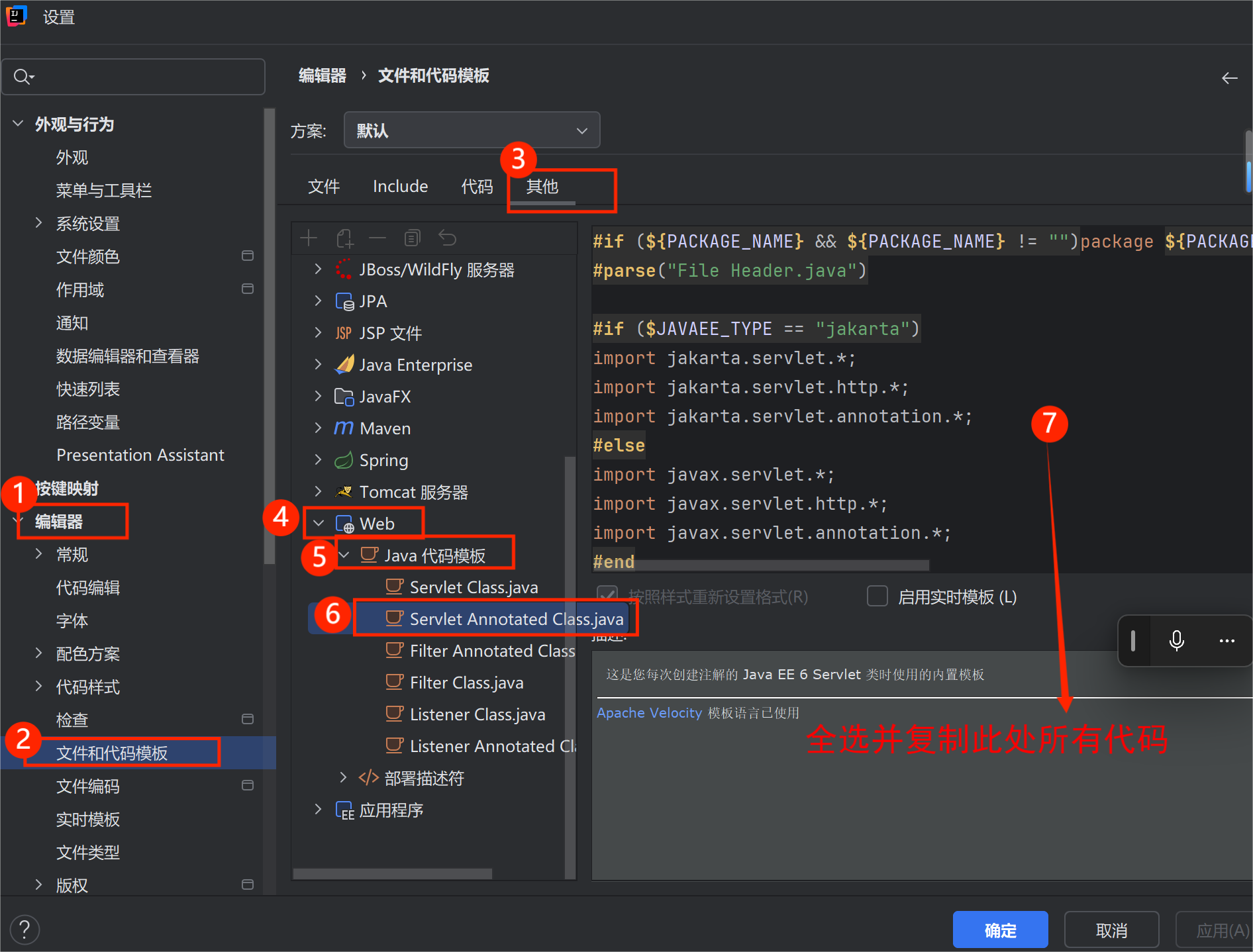Switch to the Include tab
The image size is (1253, 952).
tap(400, 186)
